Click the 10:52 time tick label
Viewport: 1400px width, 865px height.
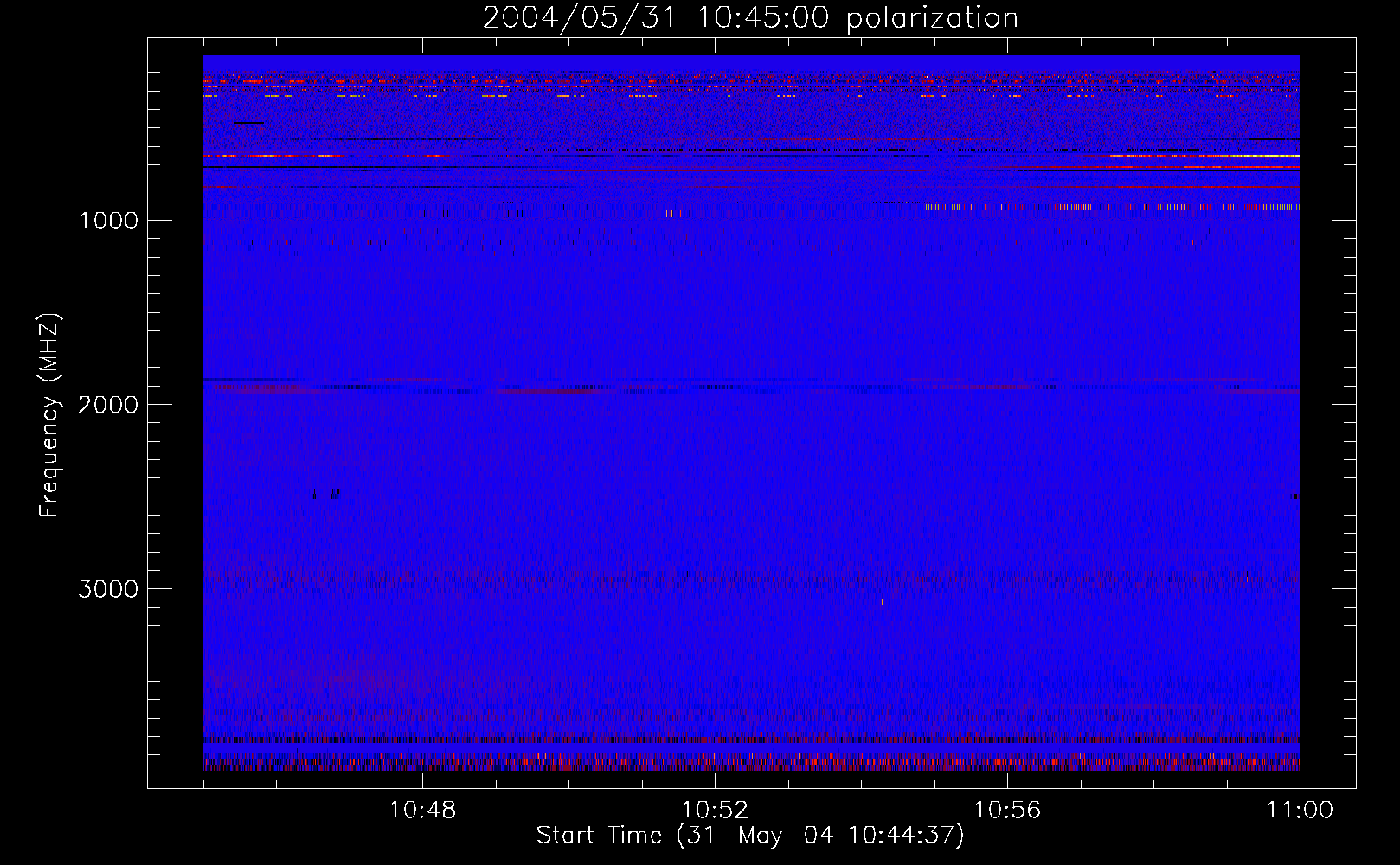(x=715, y=811)
